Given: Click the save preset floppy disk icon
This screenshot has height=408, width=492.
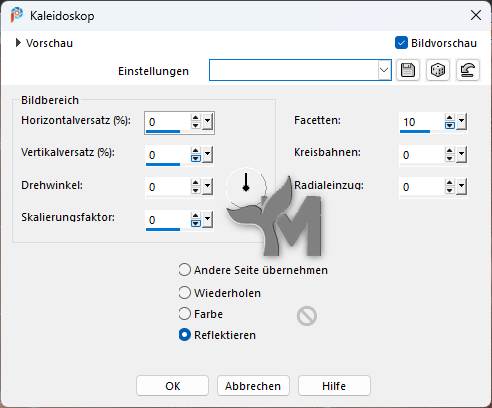Looking at the screenshot, I should [x=408, y=70].
